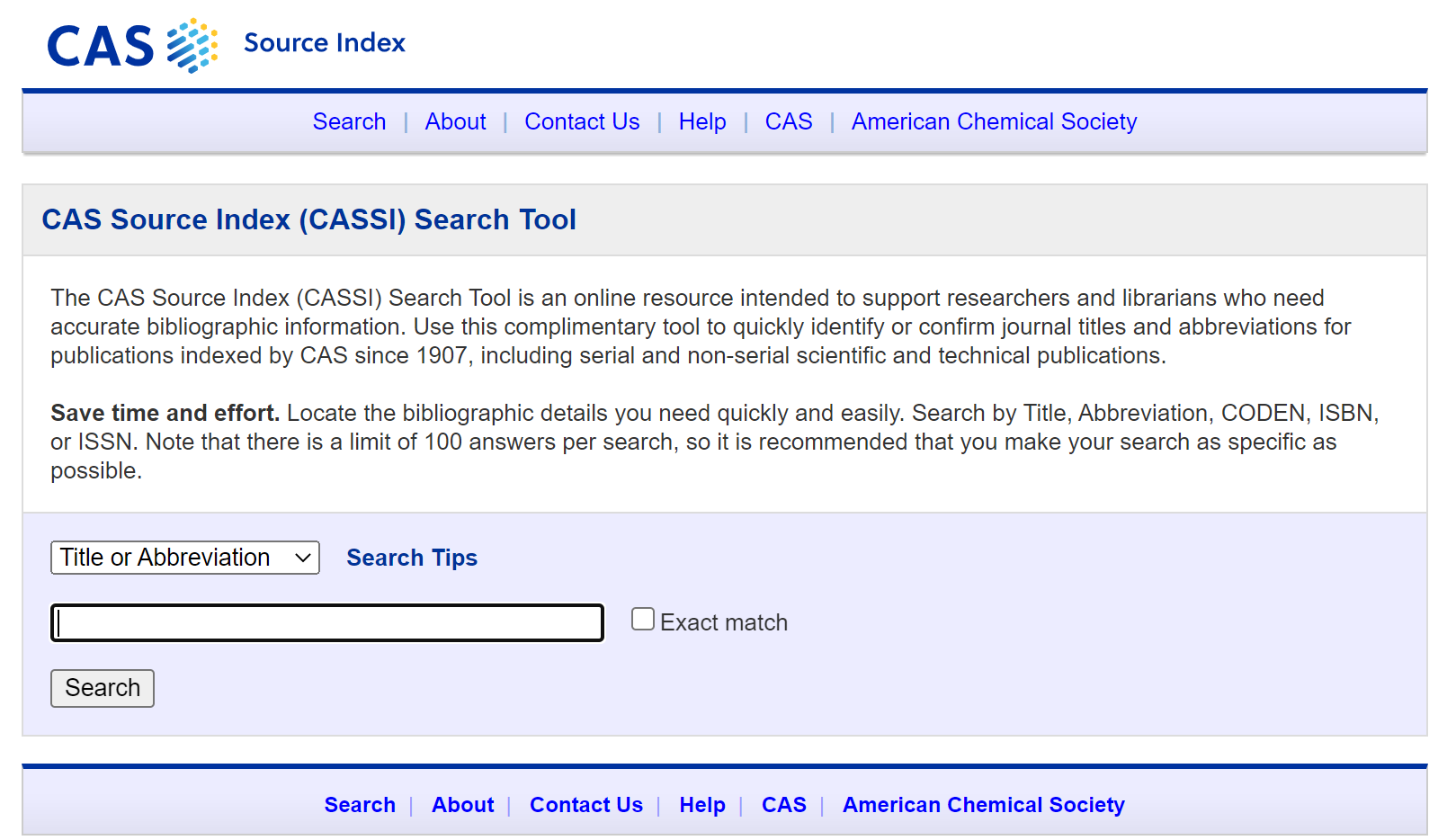Open CAS link in the top navigation
This screenshot has width=1438, height=840.
coord(788,121)
